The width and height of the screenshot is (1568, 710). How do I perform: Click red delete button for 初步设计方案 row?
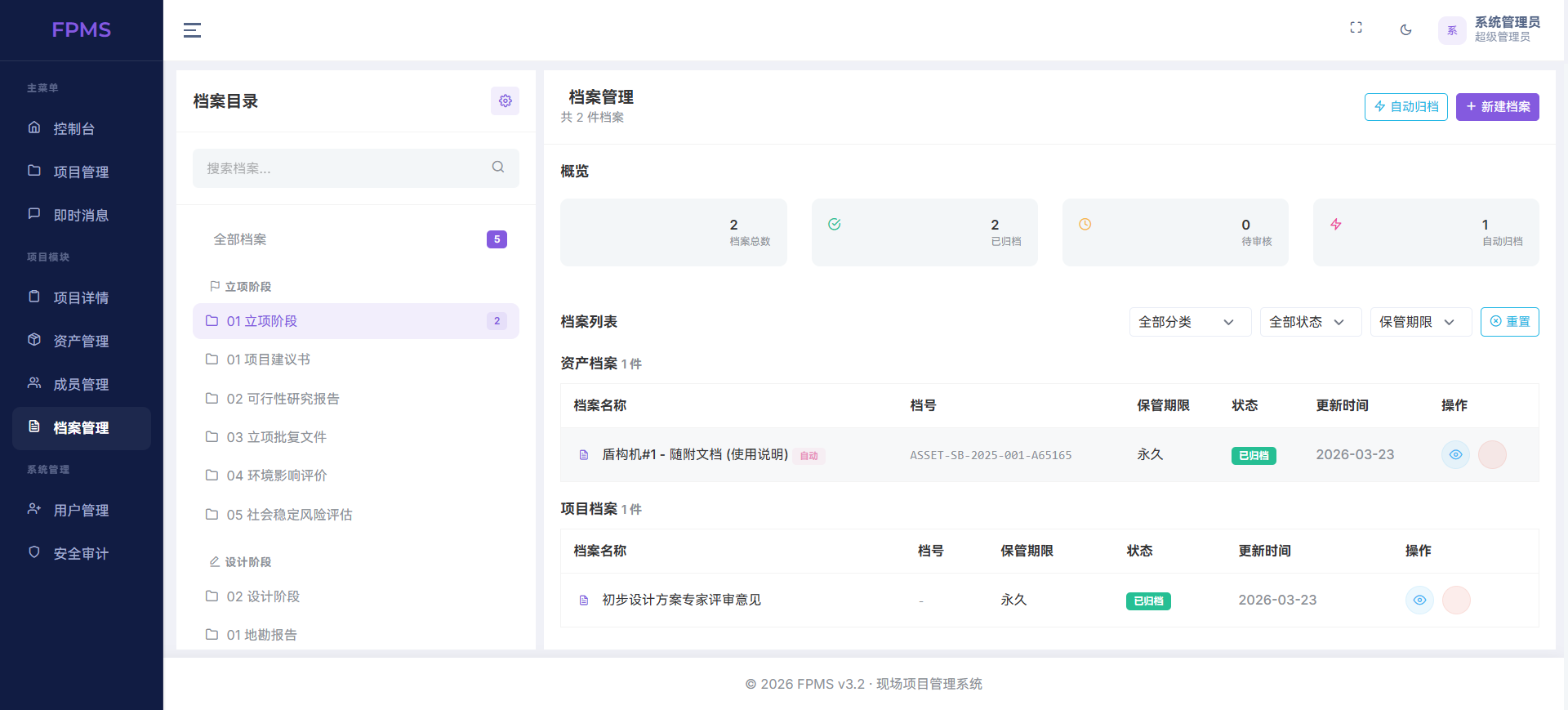(1456, 601)
